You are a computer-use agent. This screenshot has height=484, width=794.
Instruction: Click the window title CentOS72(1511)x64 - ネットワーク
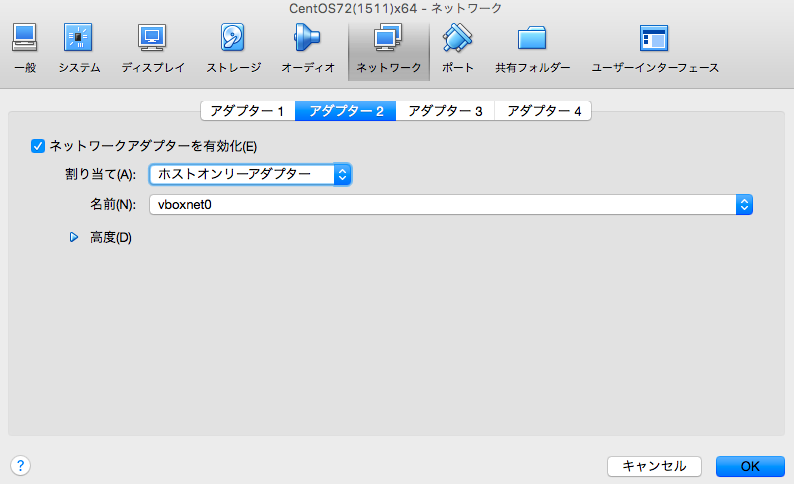click(x=395, y=8)
